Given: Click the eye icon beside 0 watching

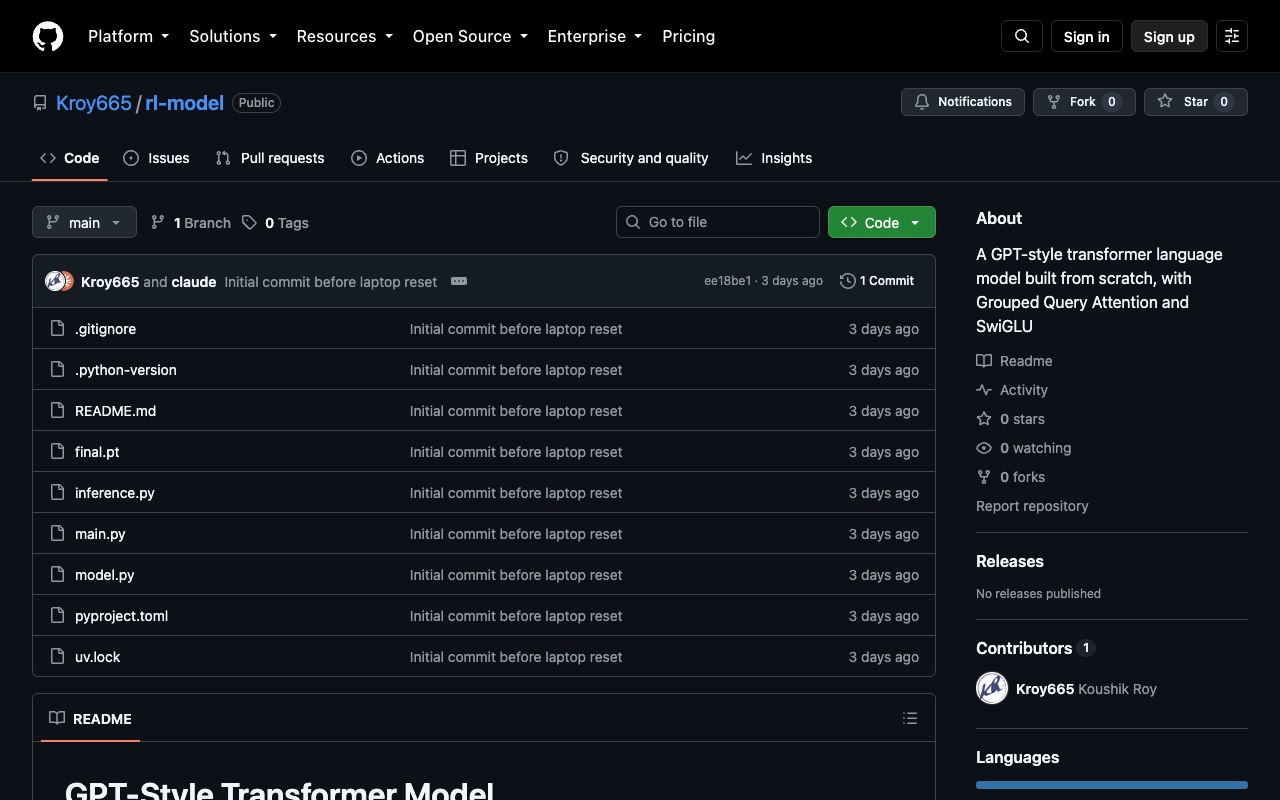Looking at the screenshot, I should [x=984, y=448].
